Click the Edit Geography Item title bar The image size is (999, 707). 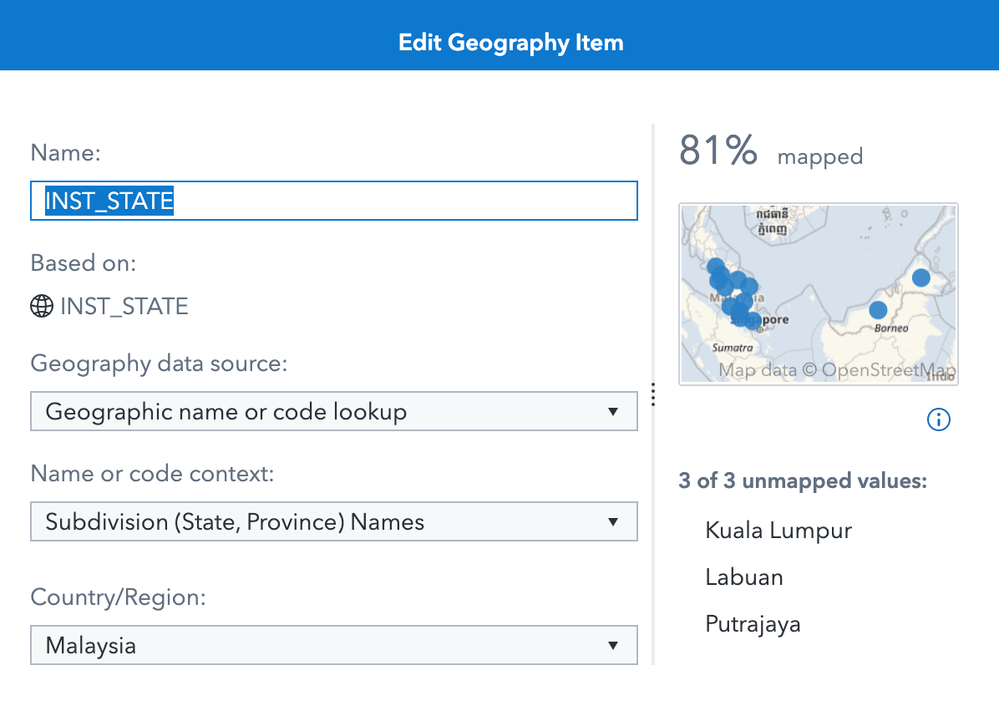pos(510,43)
